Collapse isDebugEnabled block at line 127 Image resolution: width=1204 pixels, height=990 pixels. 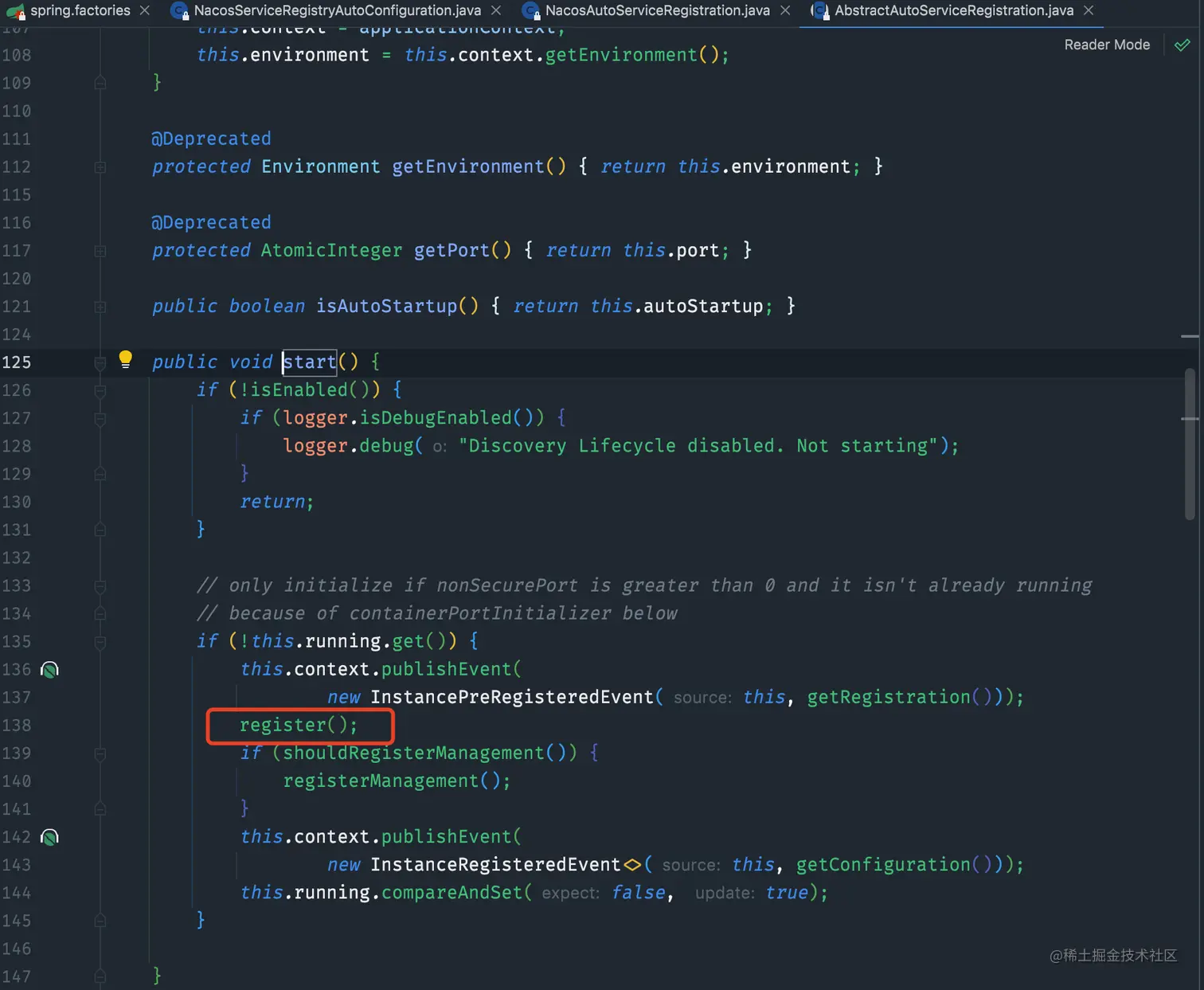point(100,419)
